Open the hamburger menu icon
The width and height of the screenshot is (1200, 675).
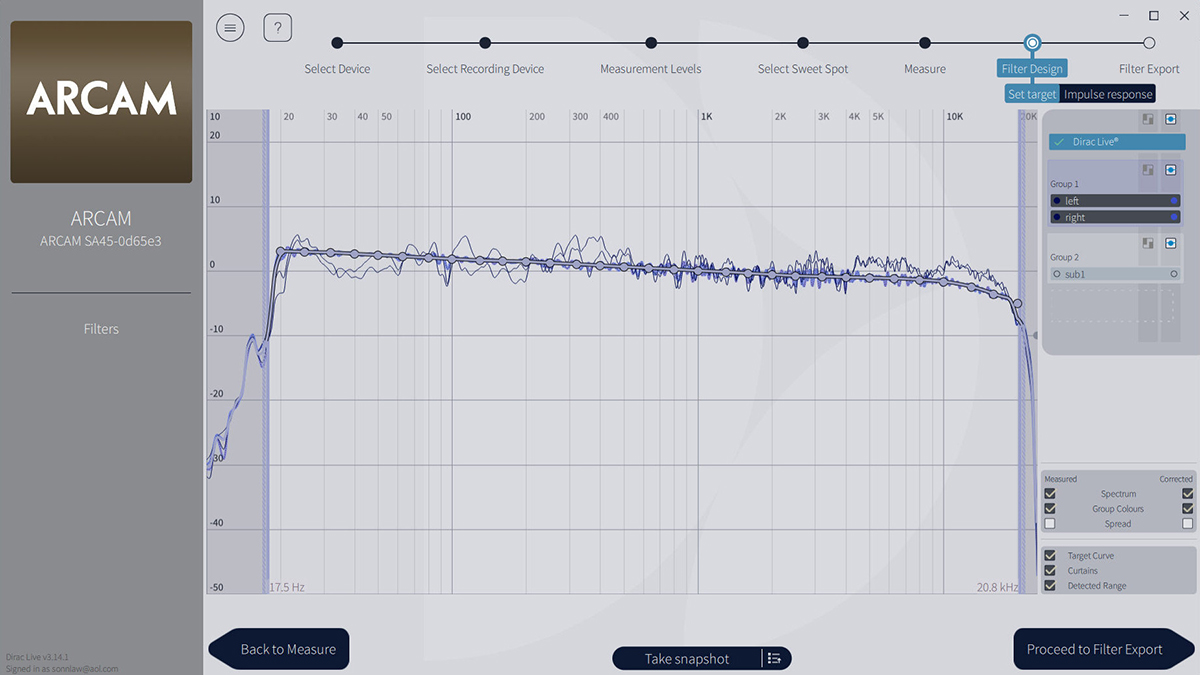click(x=230, y=28)
